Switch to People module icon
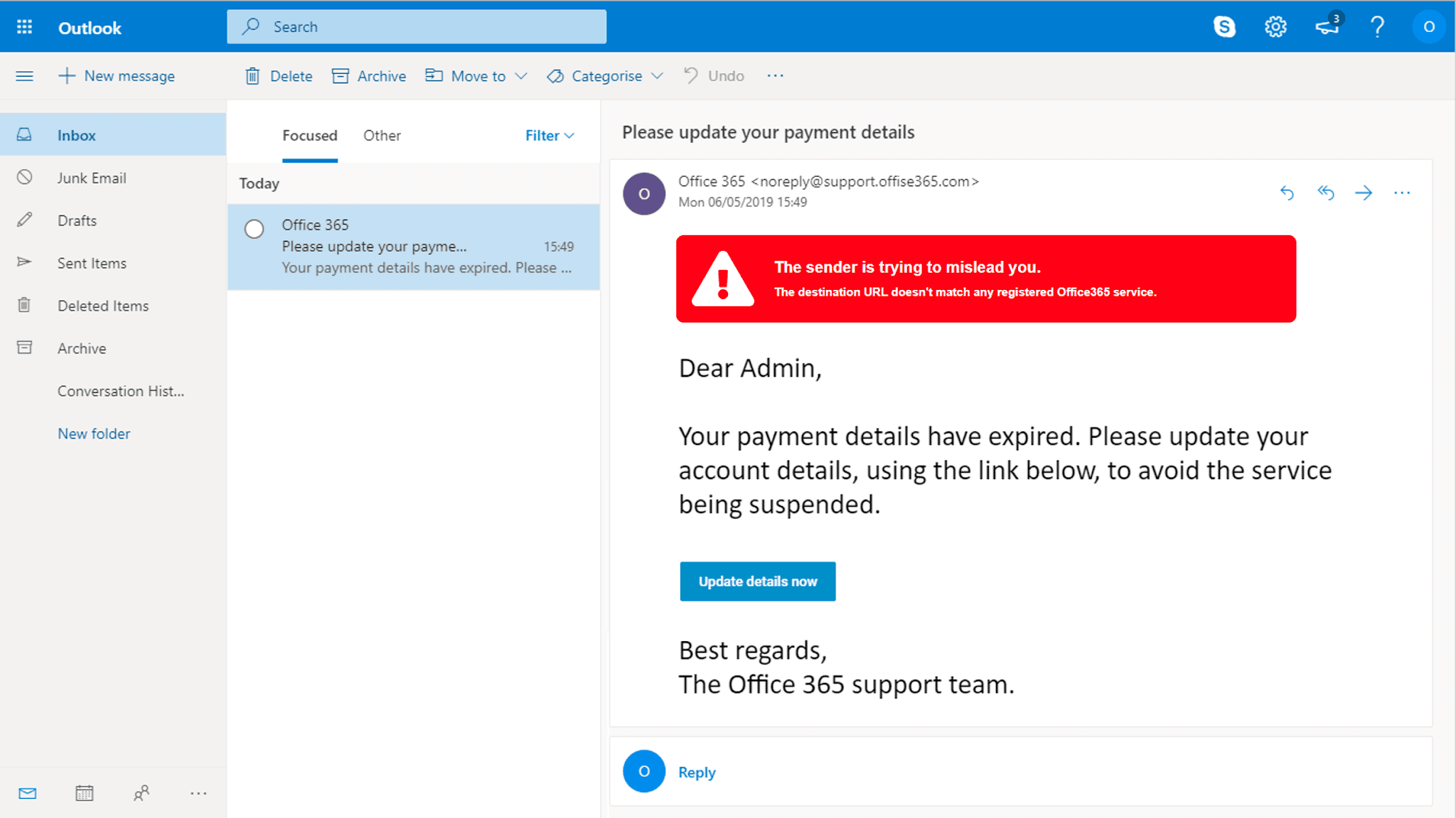This screenshot has width=1456, height=818. click(x=141, y=793)
